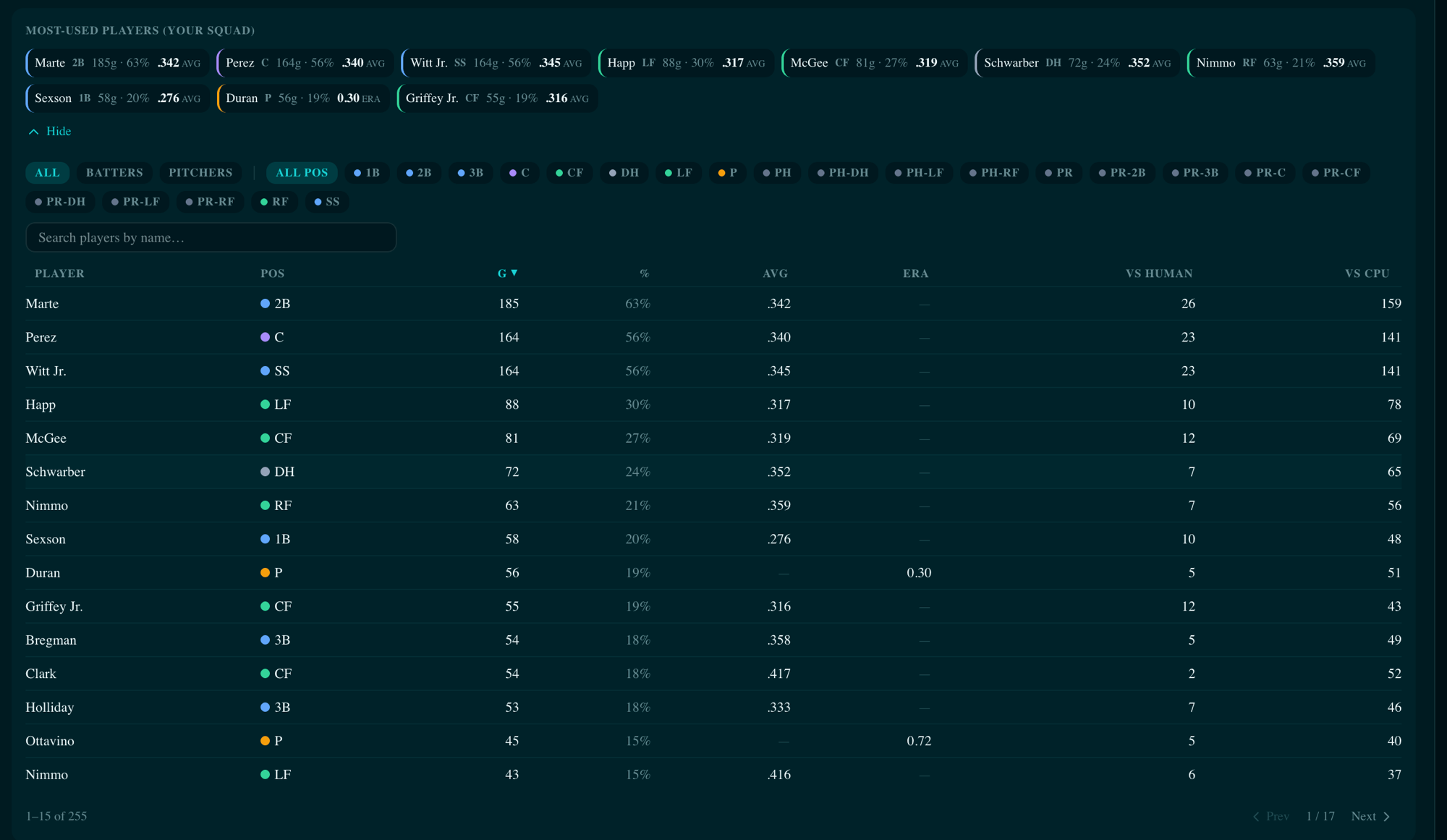Click the 1–15 of 255 count text

click(x=56, y=815)
